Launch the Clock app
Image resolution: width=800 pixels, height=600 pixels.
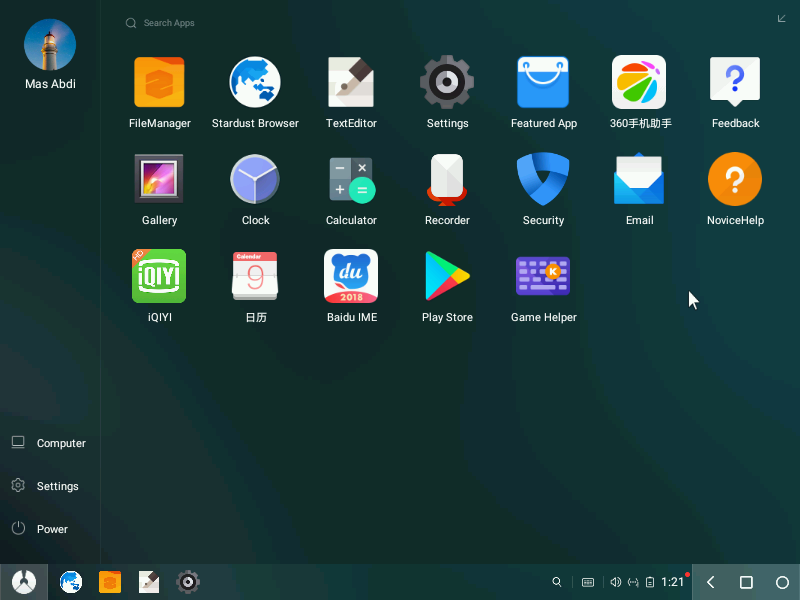255,179
